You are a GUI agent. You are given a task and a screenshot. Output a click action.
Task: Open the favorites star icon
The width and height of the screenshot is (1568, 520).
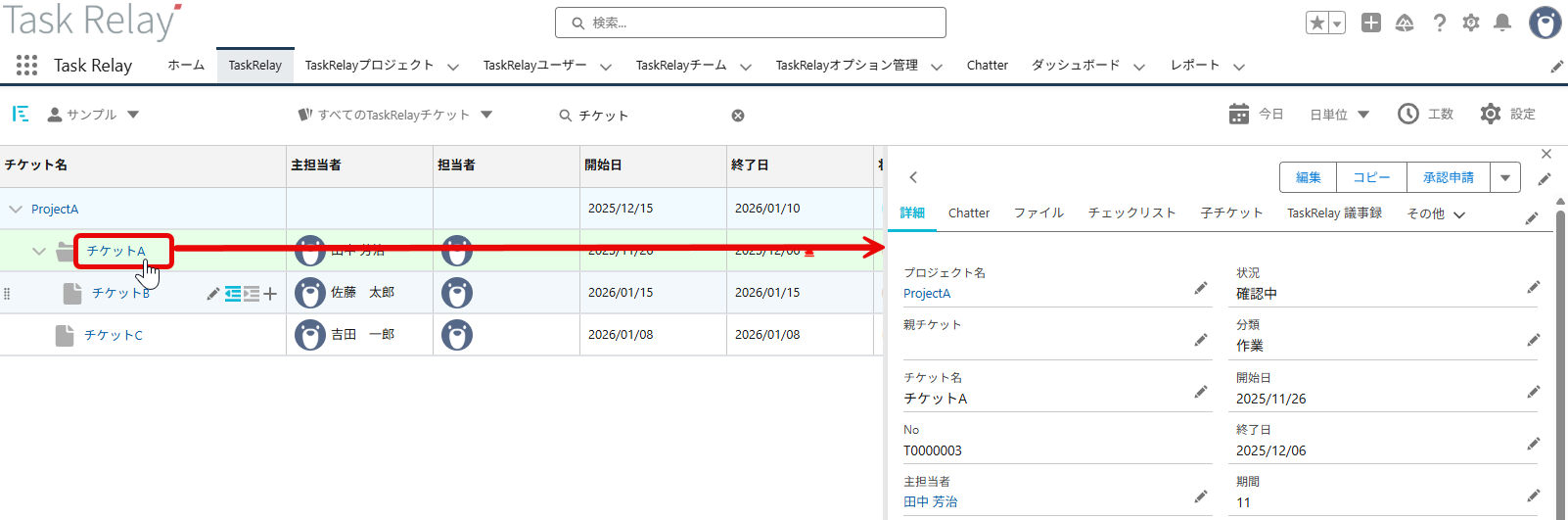[1317, 23]
